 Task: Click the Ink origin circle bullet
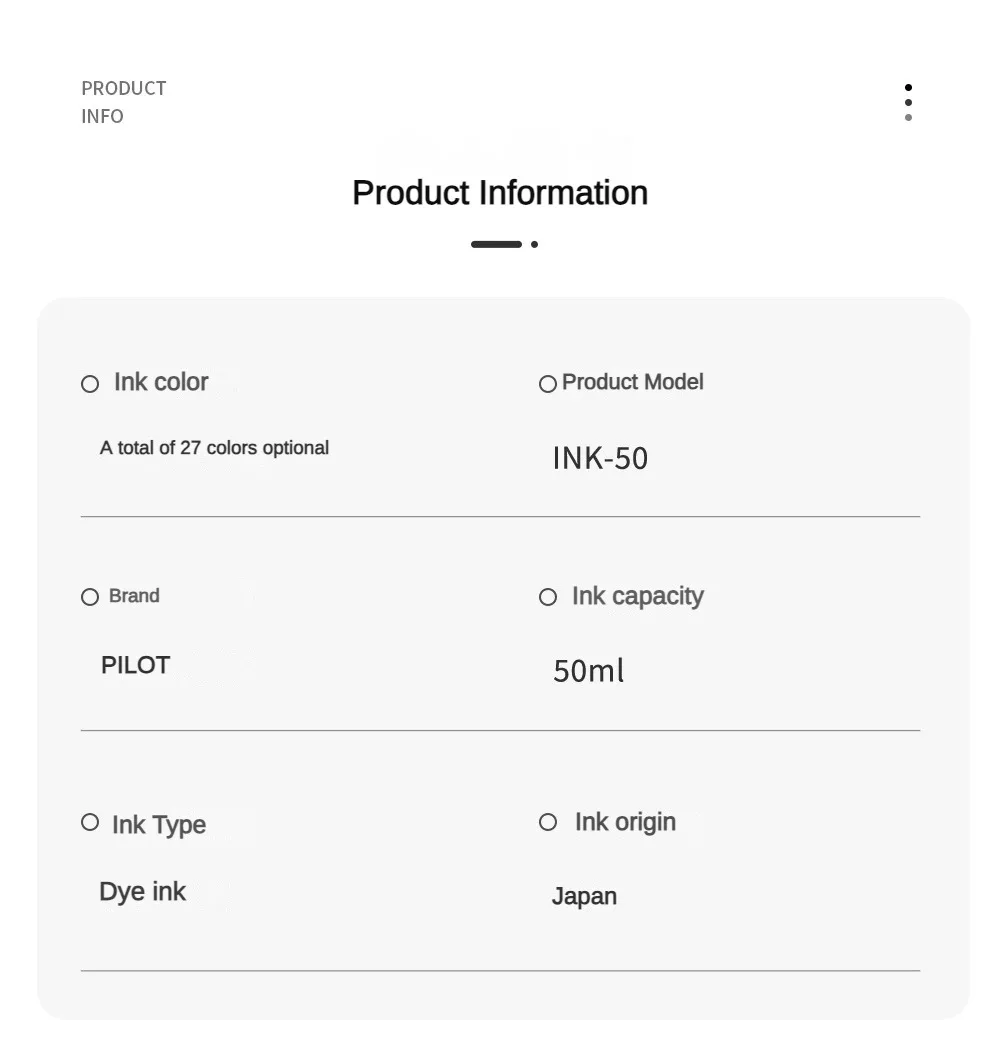coord(548,822)
